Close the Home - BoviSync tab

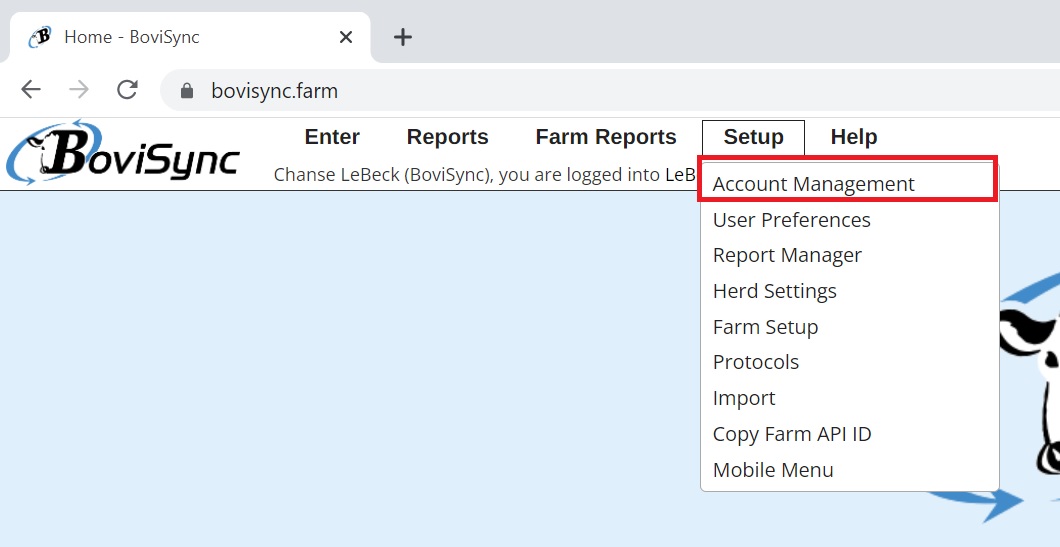coord(345,37)
